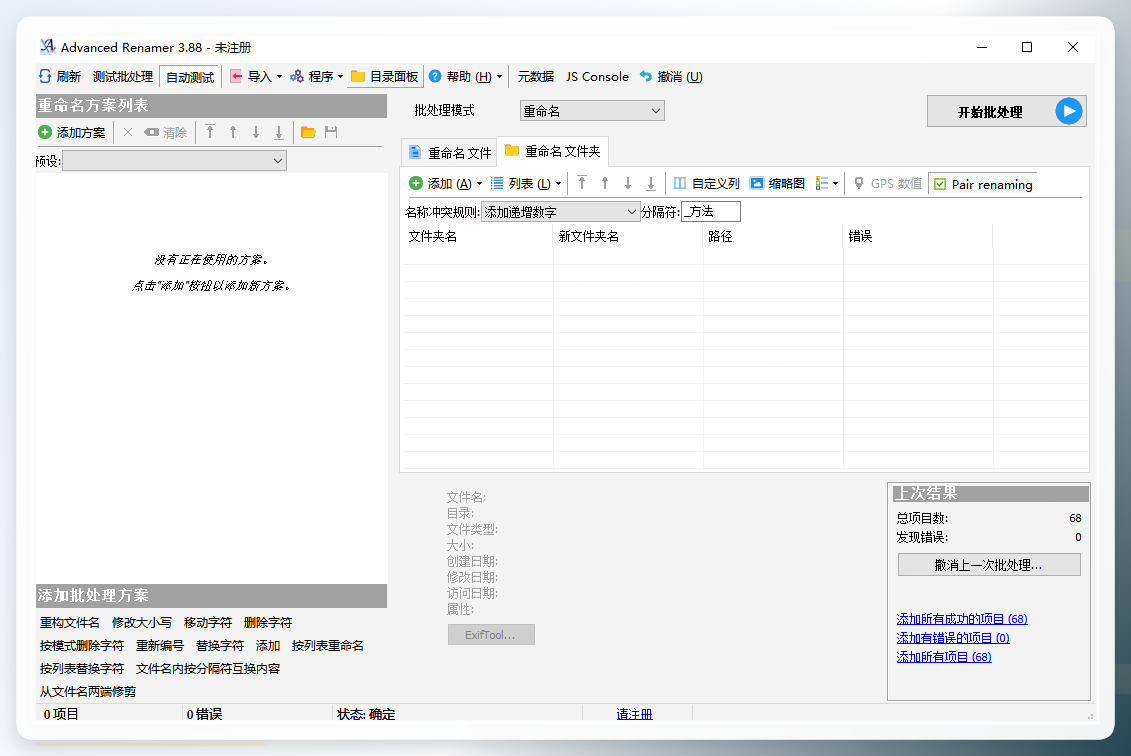Toggle the 自动测试 button
This screenshot has width=1131, height=756.
[x=190, y=77]
